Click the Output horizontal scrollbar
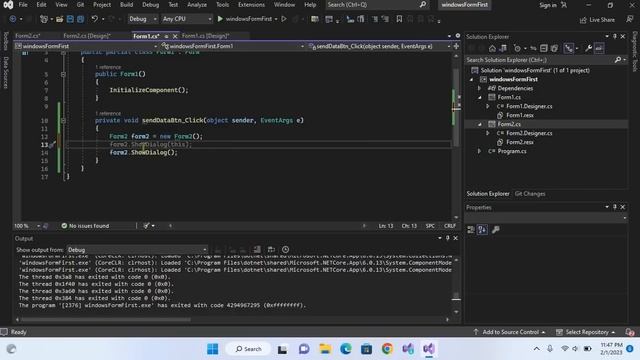The image size is (640, 360). (106, 320)
